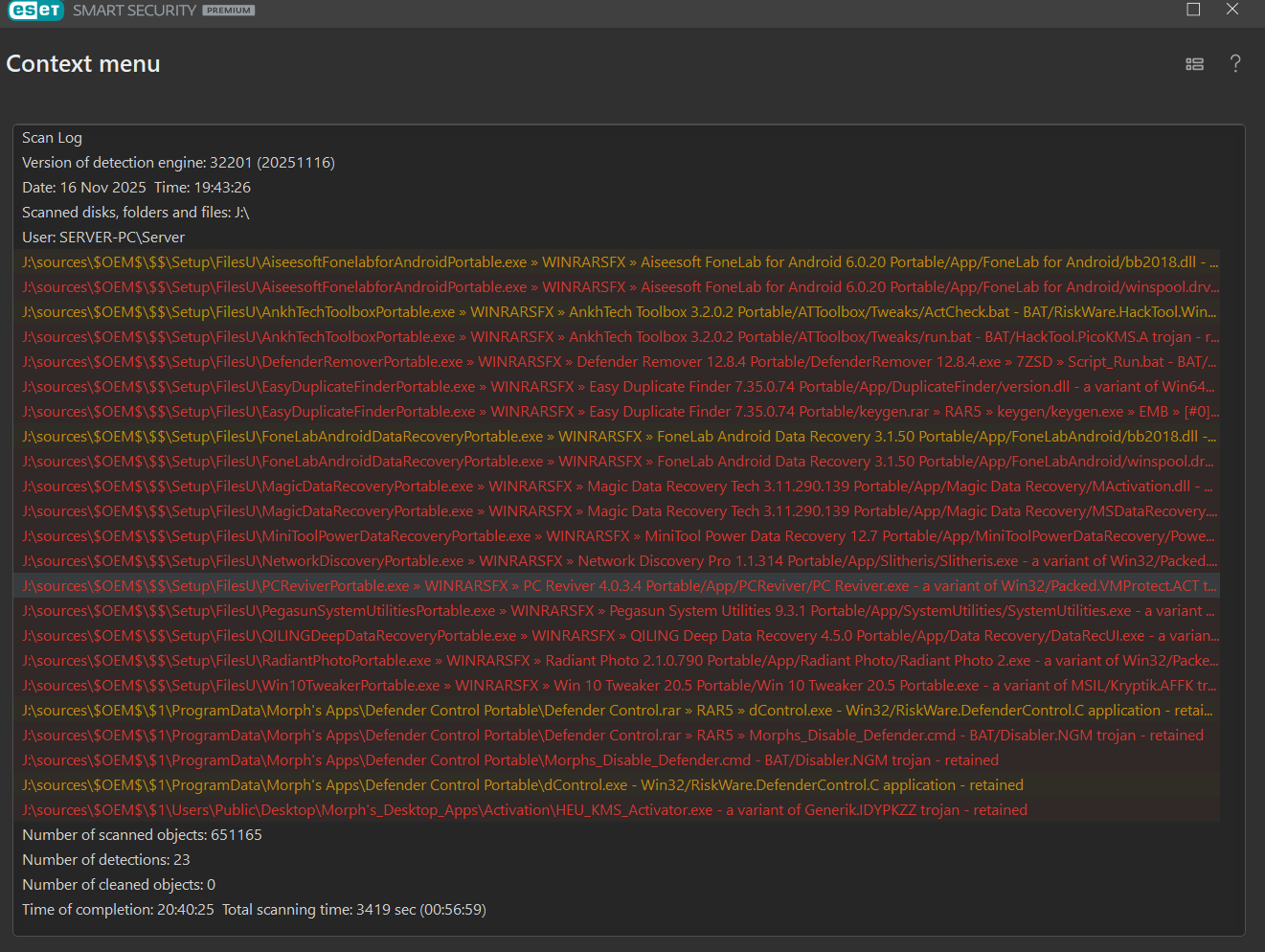This screenshot has width=1265, height=952.
Task: Click the MiniTool Power Data Recovery entry
Action: click(620, 536)
